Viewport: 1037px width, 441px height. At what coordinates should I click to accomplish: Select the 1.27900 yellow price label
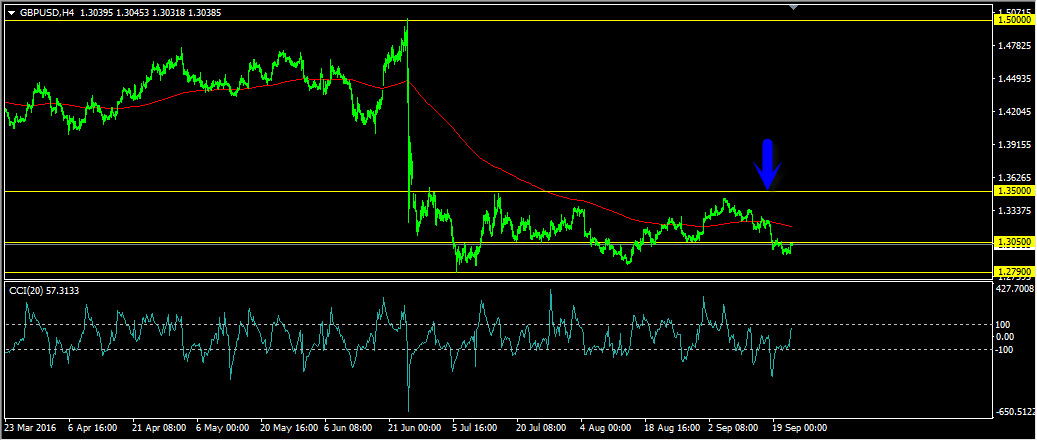[x=1014, y=272]
